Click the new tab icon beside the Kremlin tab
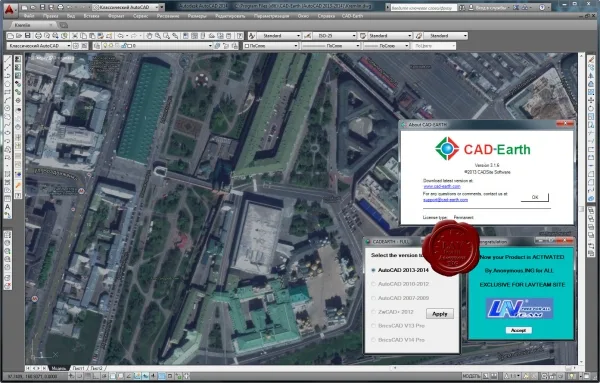Image resolution: width=600 pixels, height=383 pixels. pos(64,25)
